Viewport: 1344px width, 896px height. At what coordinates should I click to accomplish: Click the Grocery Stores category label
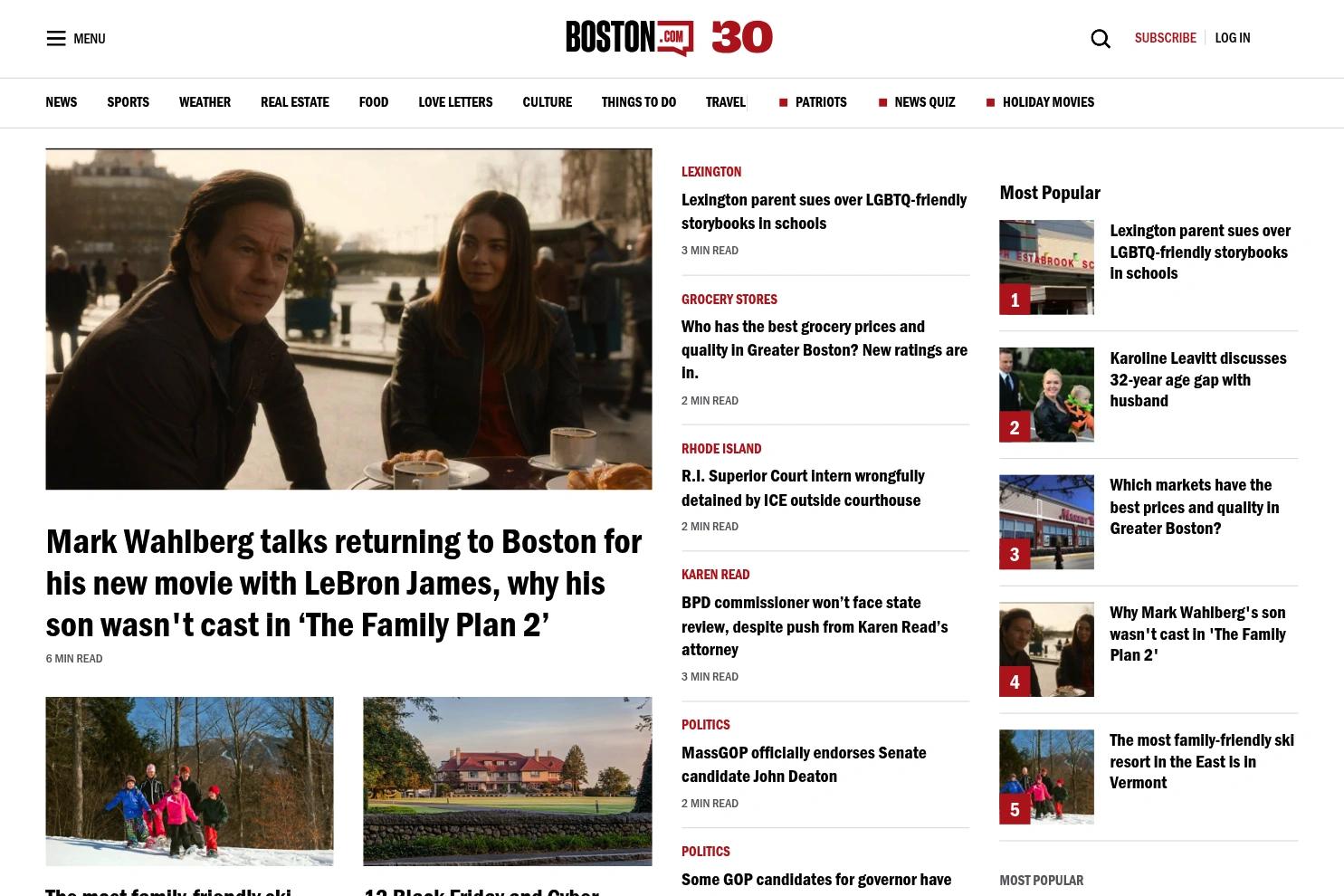point(729,300)
